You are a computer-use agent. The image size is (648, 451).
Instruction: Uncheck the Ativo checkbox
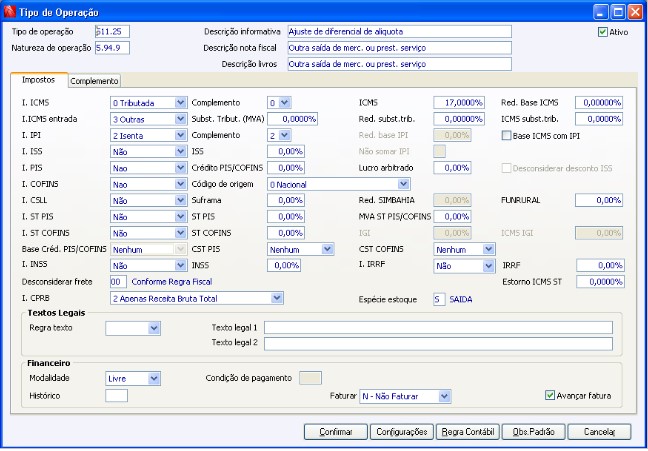coord(603,32)
